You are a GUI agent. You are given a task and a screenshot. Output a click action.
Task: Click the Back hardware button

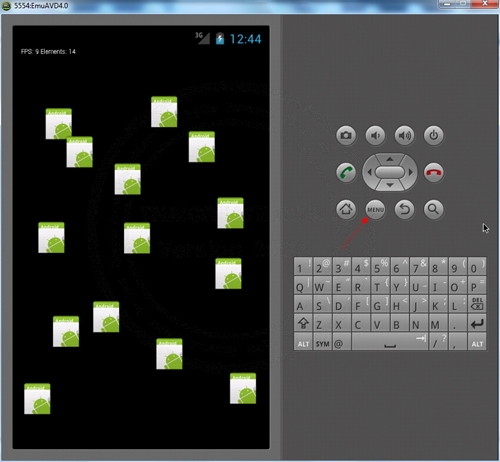pos(404,209)
